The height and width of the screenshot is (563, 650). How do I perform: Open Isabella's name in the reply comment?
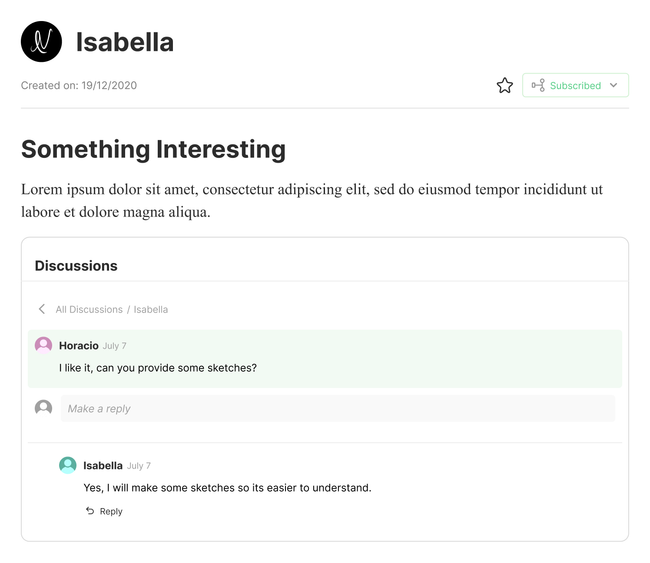click(103, 466)
